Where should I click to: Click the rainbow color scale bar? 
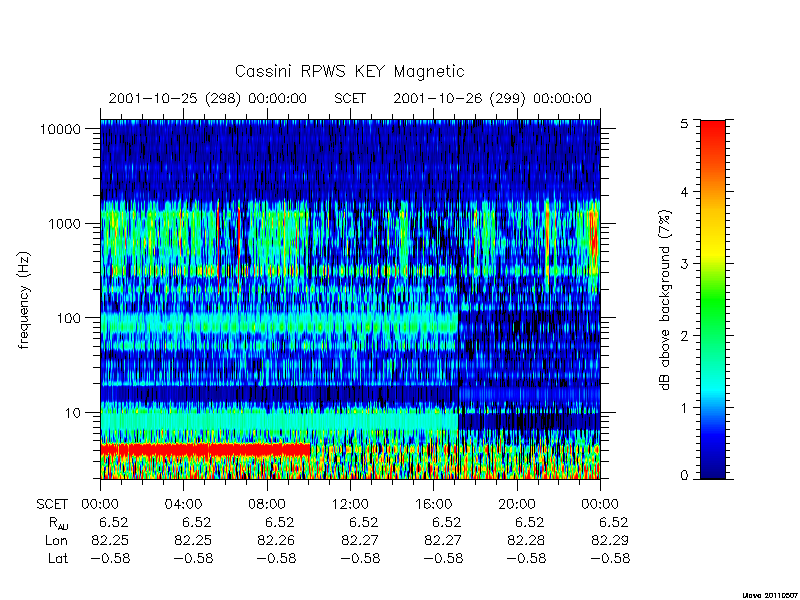713,299
